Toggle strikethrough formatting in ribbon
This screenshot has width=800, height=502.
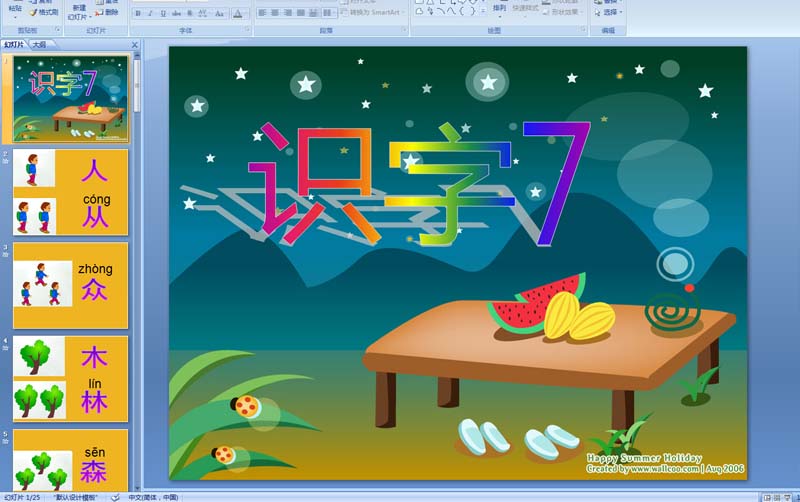click(177, 14)
